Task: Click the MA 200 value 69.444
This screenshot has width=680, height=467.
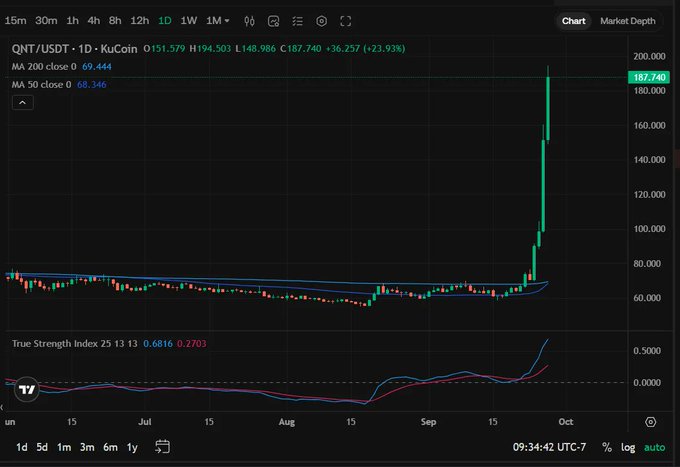Action: click(x=97, y=66)
